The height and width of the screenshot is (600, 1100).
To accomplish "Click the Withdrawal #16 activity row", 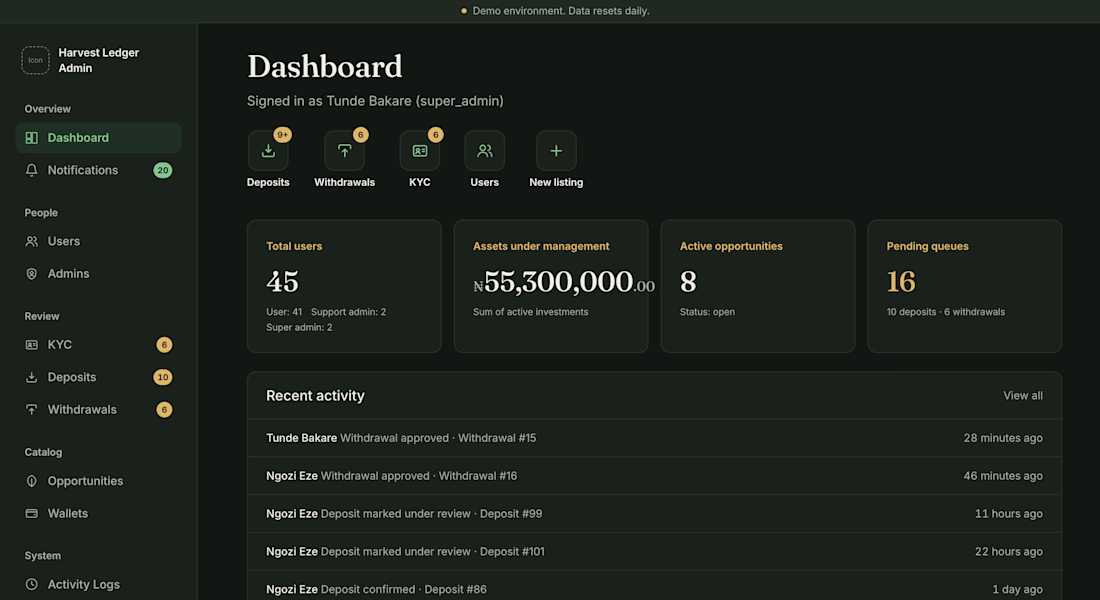I will click(655, 476).
